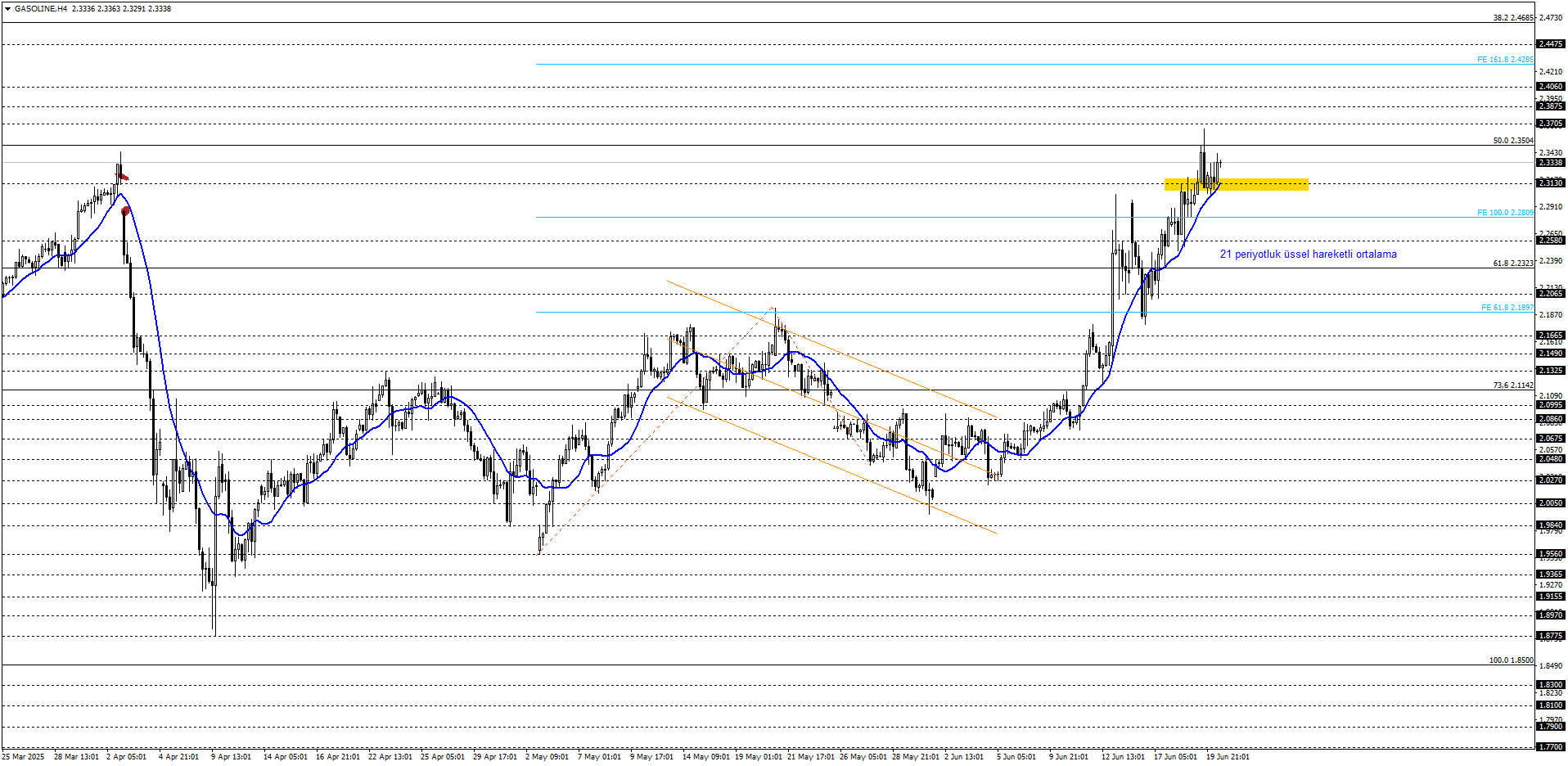Click the 2.0995 level tag on price axis
This screenshot has height=766, width=1568.
click(x=1551, y=405)
